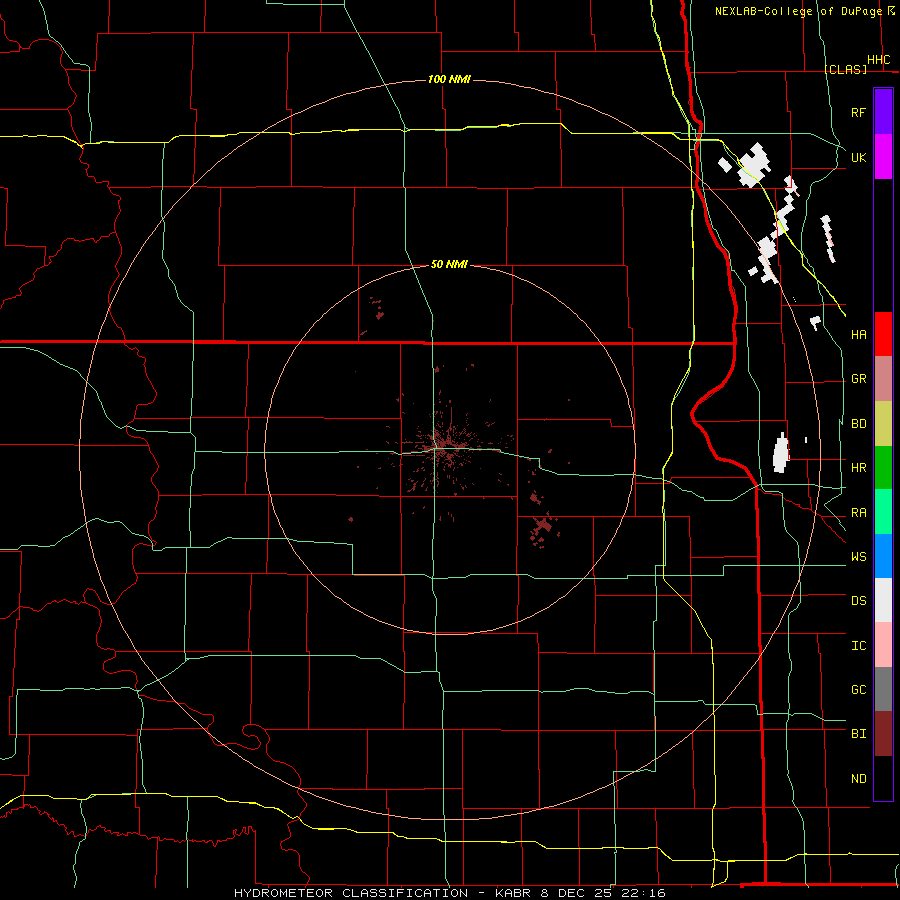Click the RA legend label

(858, 513)
